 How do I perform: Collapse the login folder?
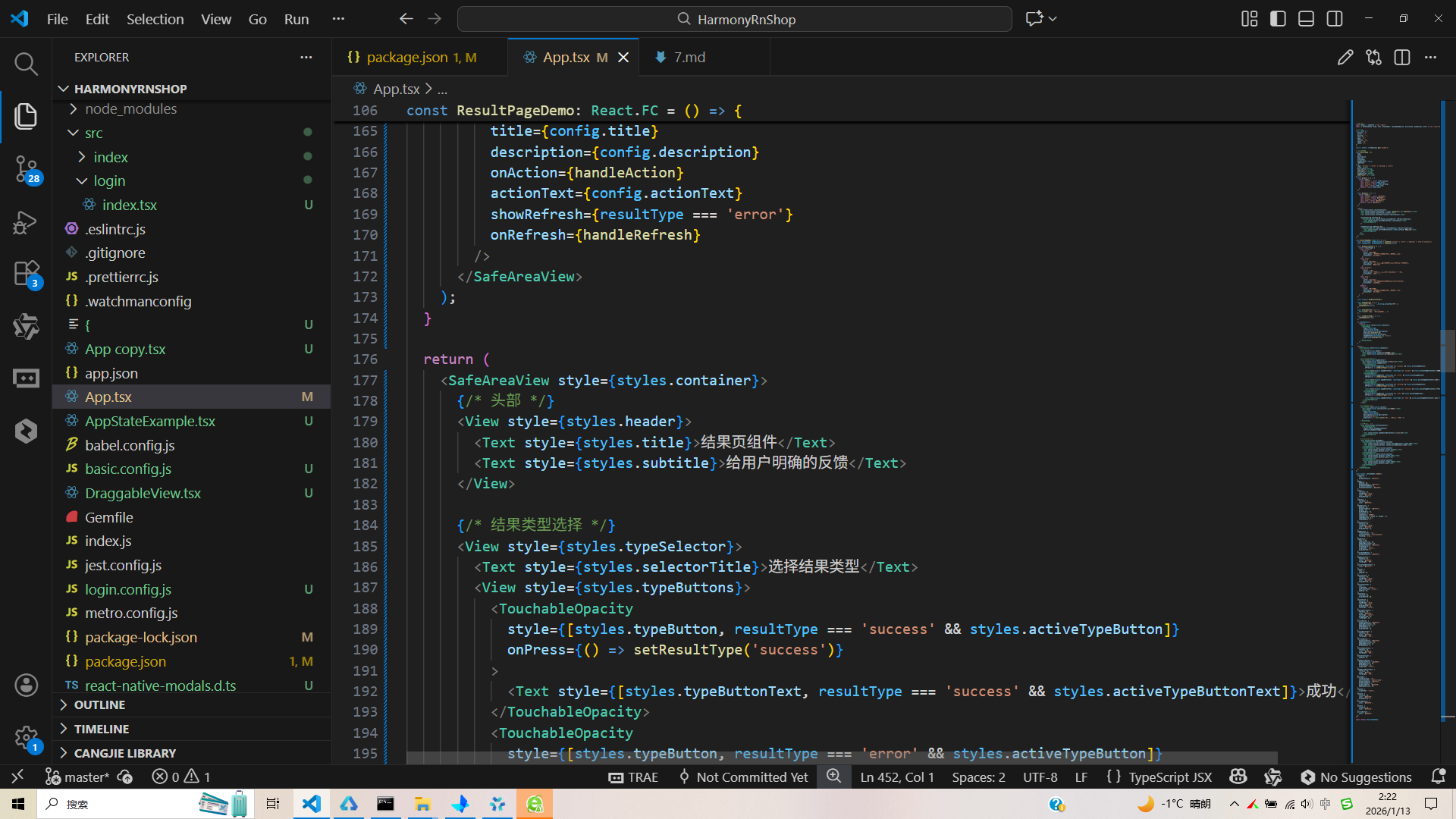(109, 180)
